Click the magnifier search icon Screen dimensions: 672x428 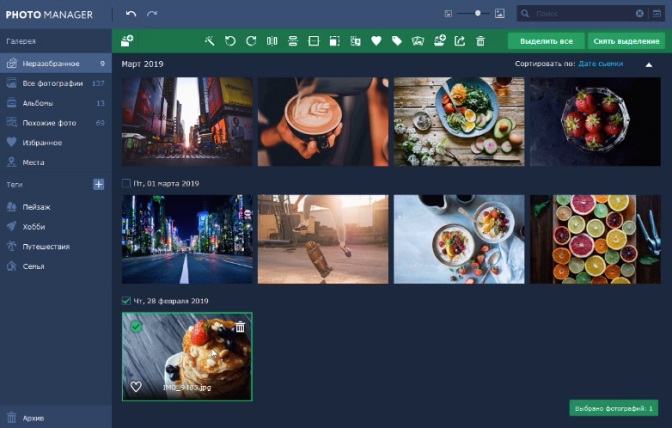[525, 14]
